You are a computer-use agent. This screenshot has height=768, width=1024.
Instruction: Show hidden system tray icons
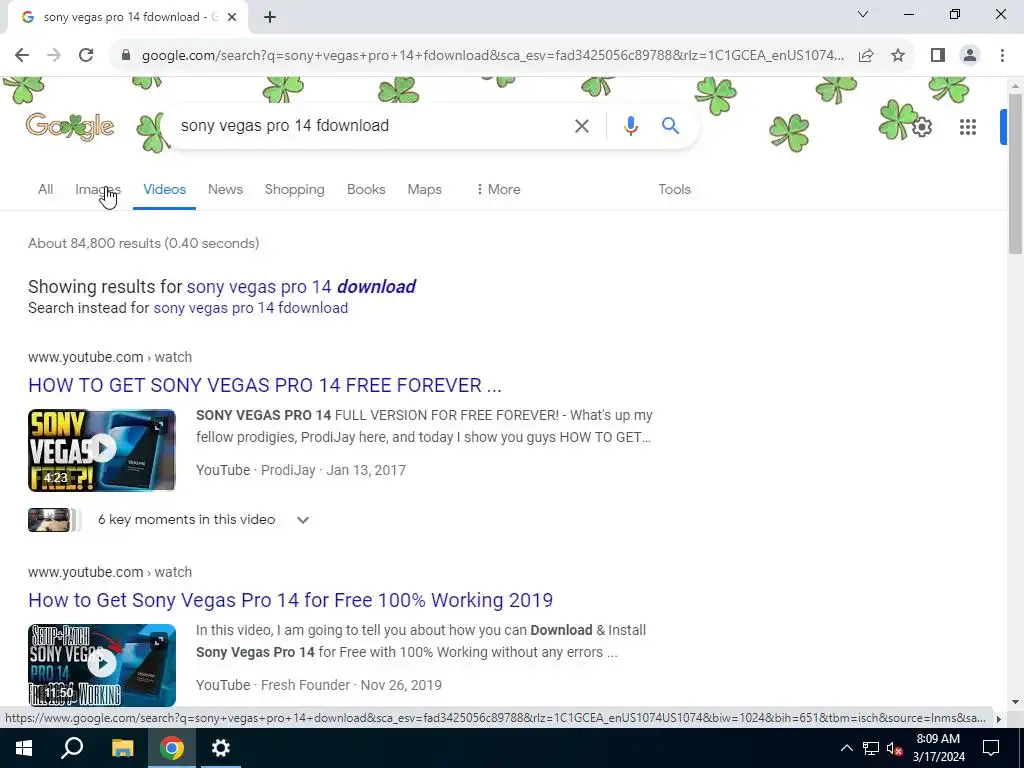846,748
